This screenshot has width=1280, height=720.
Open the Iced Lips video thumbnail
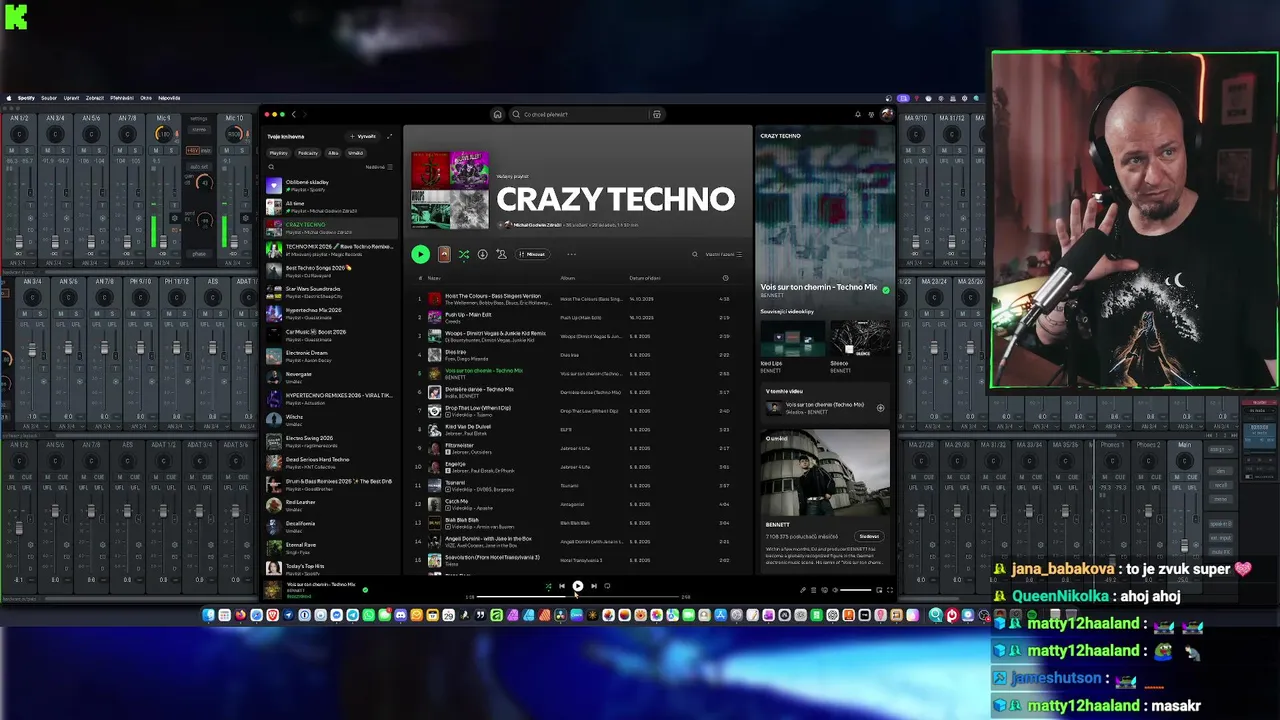(792, 339)
